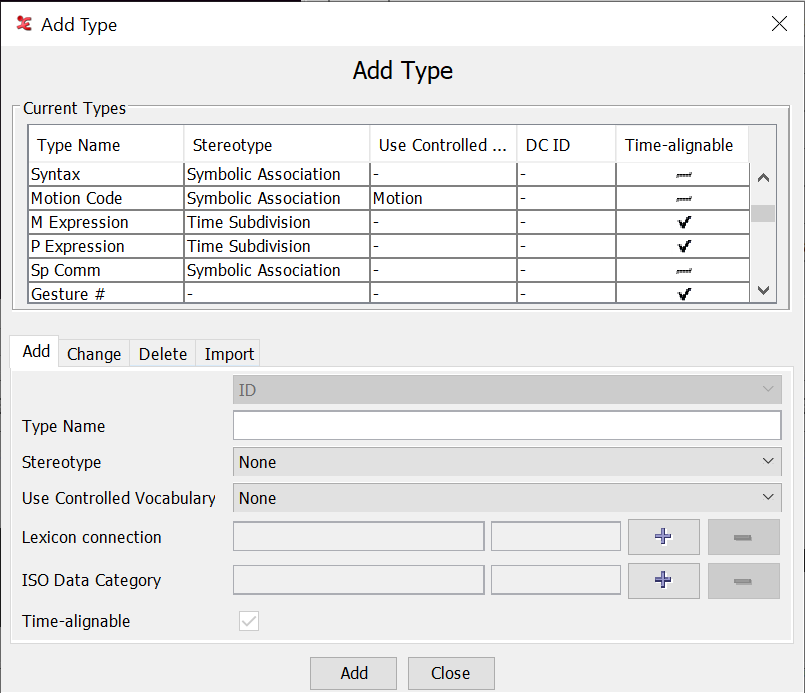
Task: Click the Type Name input field
Action: pos(507,426)
